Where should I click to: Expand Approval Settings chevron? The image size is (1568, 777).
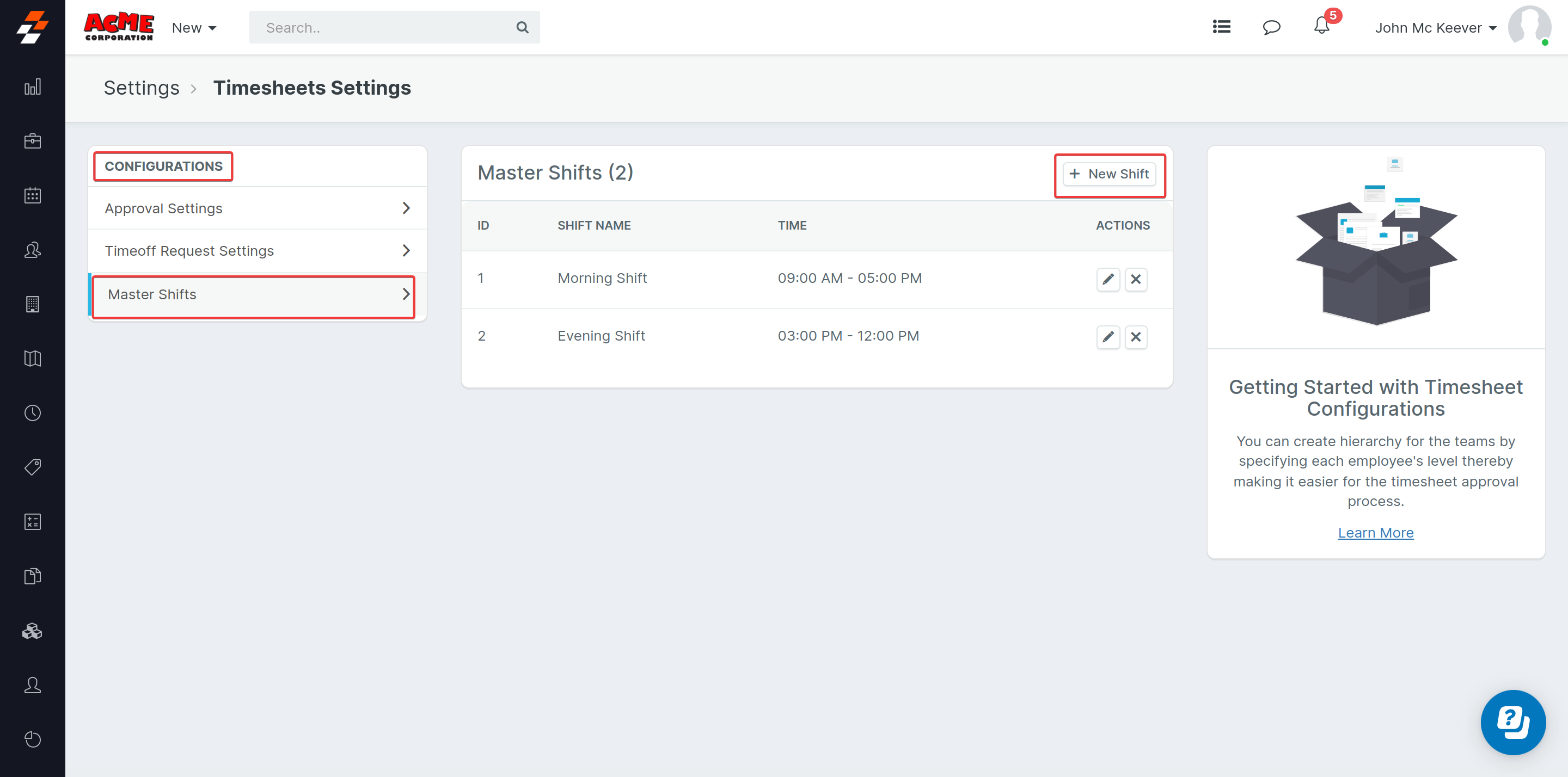click(x=406, y=208)
